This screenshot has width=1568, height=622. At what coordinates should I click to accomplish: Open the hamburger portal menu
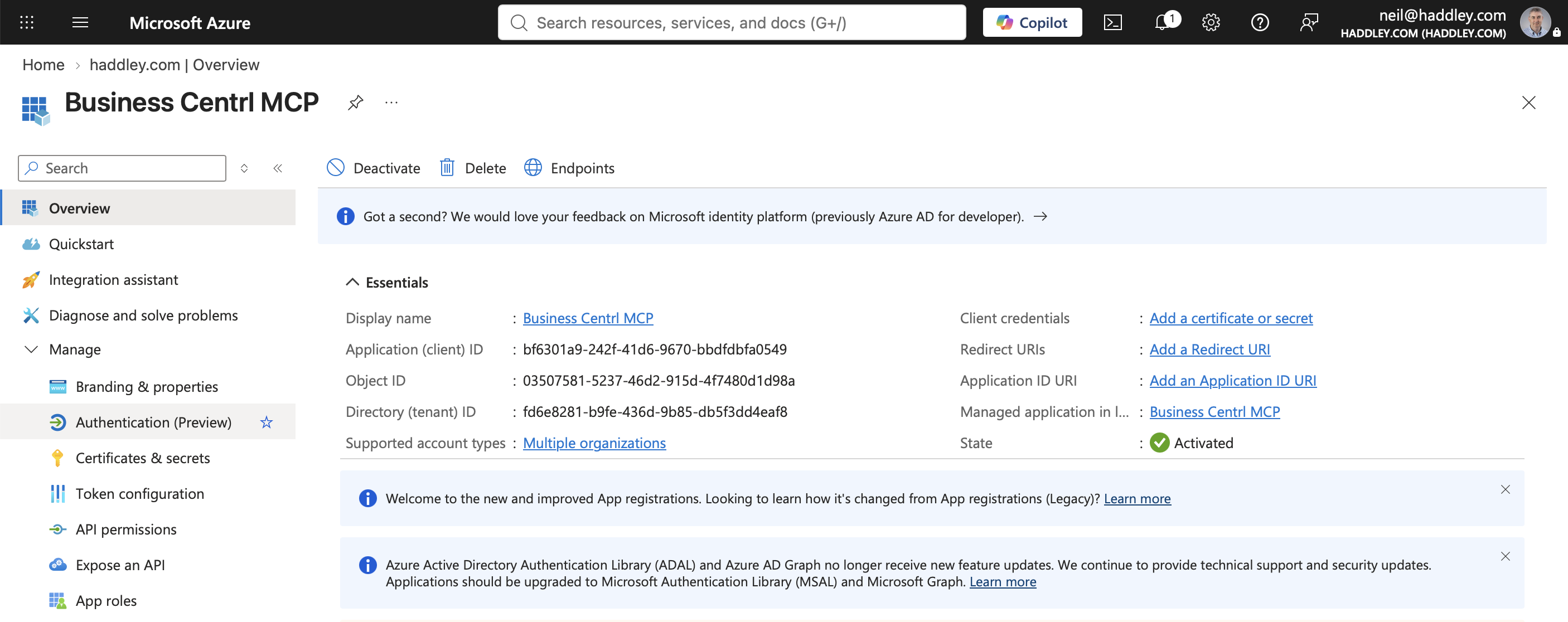pyautogui.click(x=80, y=22)
